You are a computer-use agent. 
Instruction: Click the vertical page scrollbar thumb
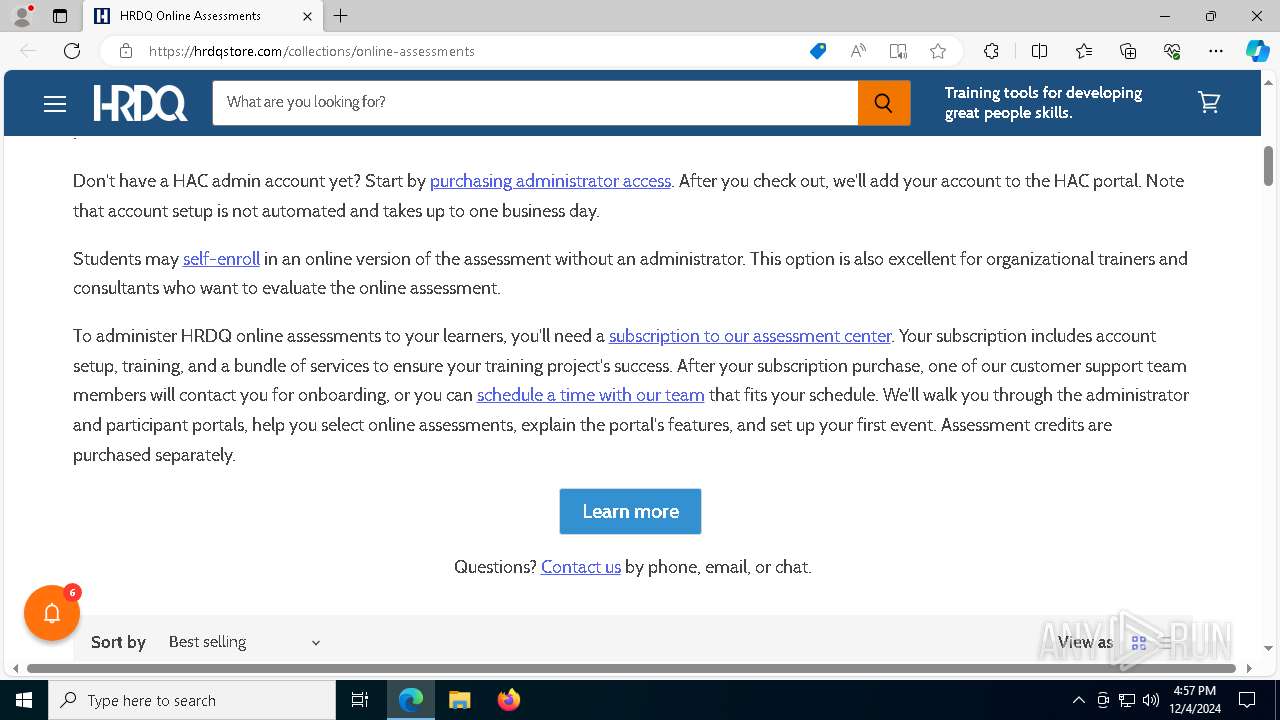click(1268, 165)
